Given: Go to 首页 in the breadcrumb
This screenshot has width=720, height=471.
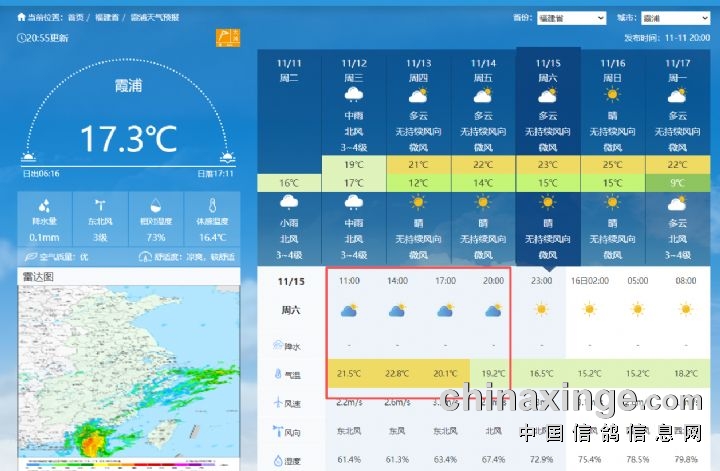Looking at the screenshot, I should tap(76, 18).
